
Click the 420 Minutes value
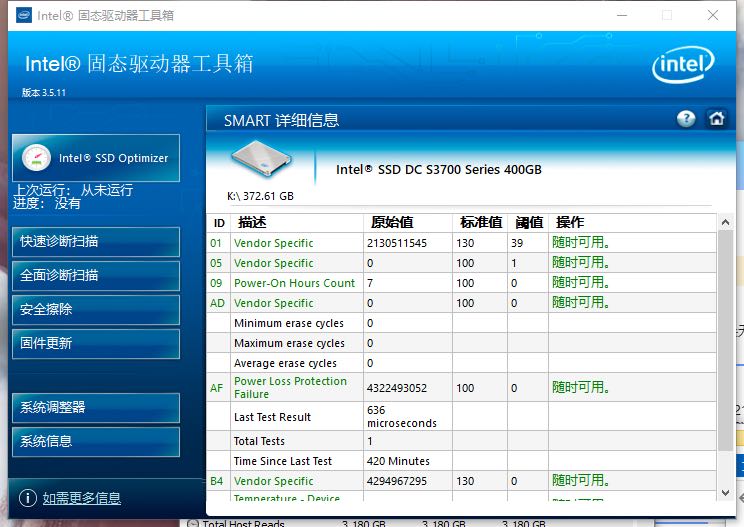pos(398,461)
